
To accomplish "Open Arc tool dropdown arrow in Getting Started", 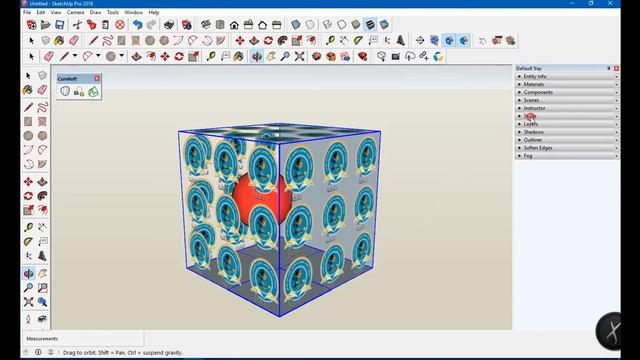I will tap(98, 56).
